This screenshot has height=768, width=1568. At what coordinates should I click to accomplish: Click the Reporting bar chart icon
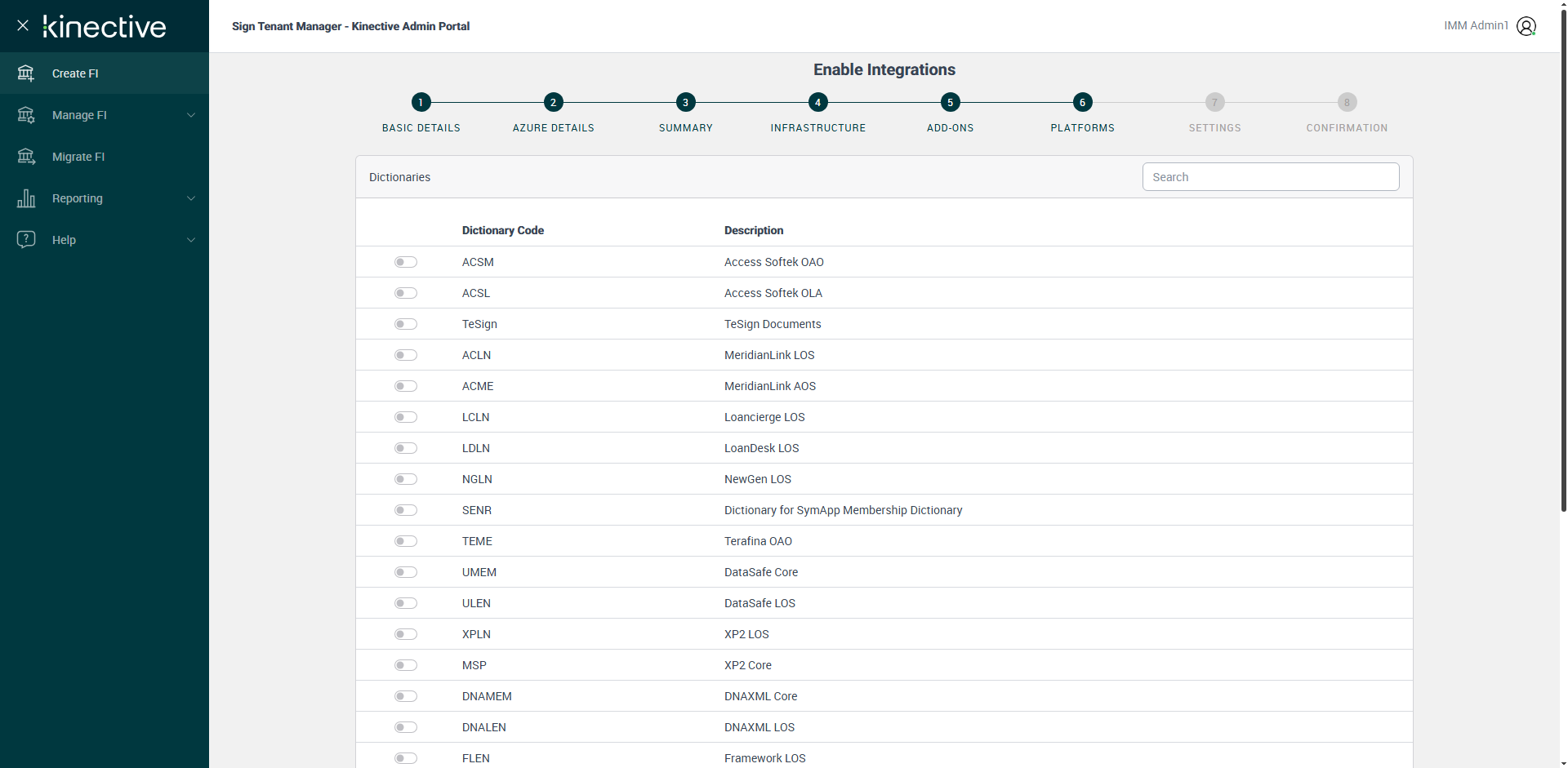[x=26, y=198]
